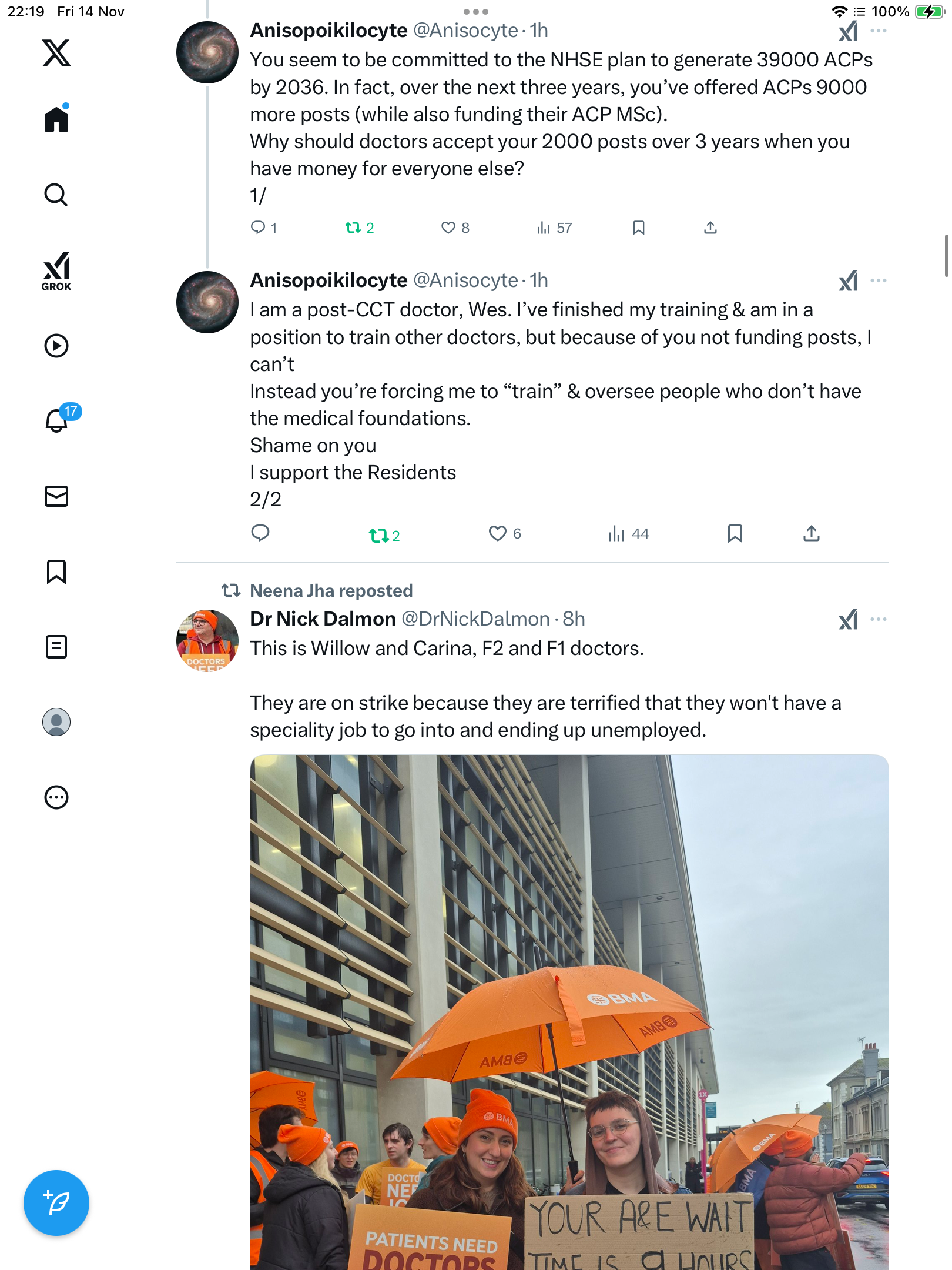Open Notifications bell with 17 badge

point(58,420)
